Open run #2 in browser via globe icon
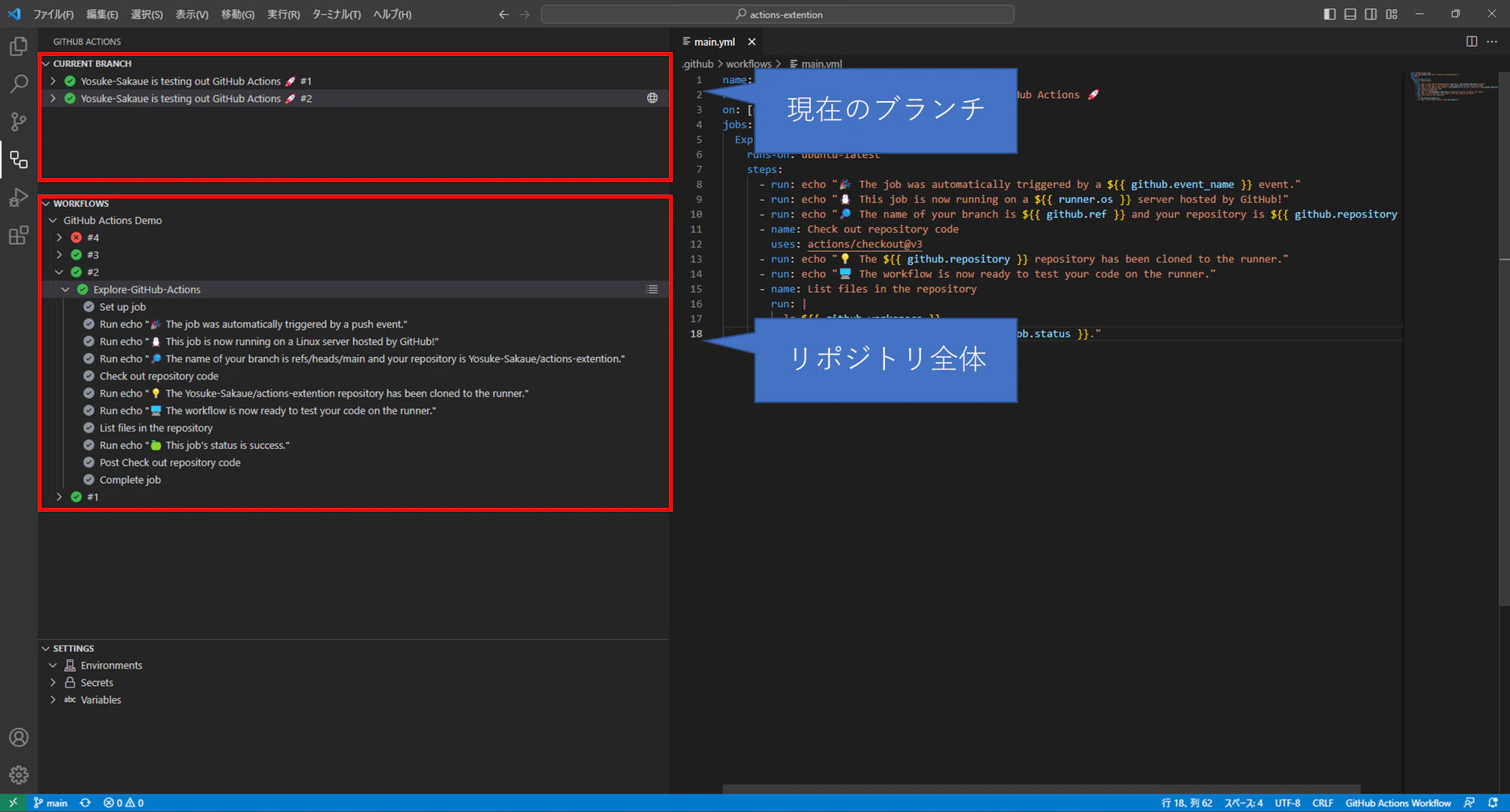 [x=652, y=98]
